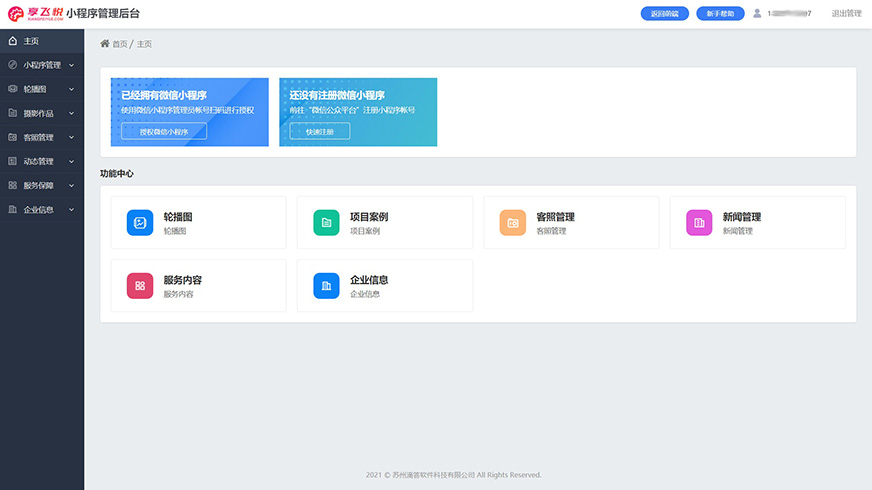Click the 新手帮助 help button
872x490 pixels.
[720, 14]
